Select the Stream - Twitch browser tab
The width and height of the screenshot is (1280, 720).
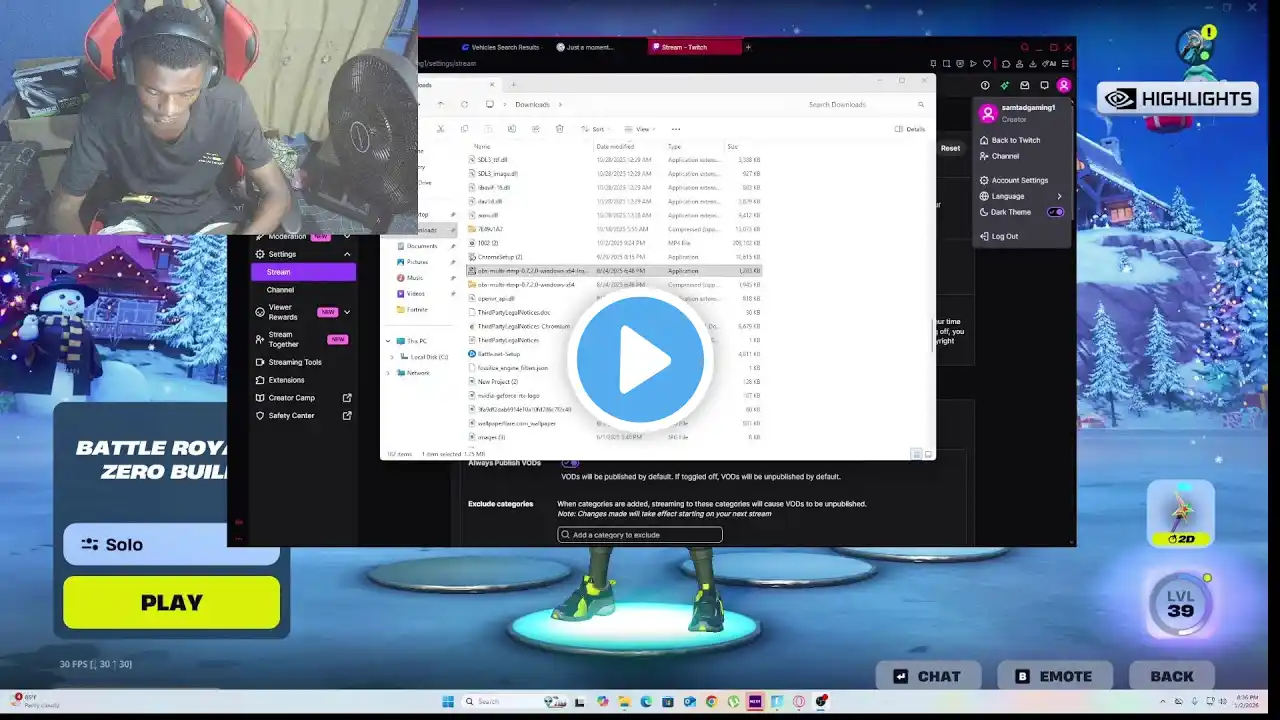coord(692,47)
